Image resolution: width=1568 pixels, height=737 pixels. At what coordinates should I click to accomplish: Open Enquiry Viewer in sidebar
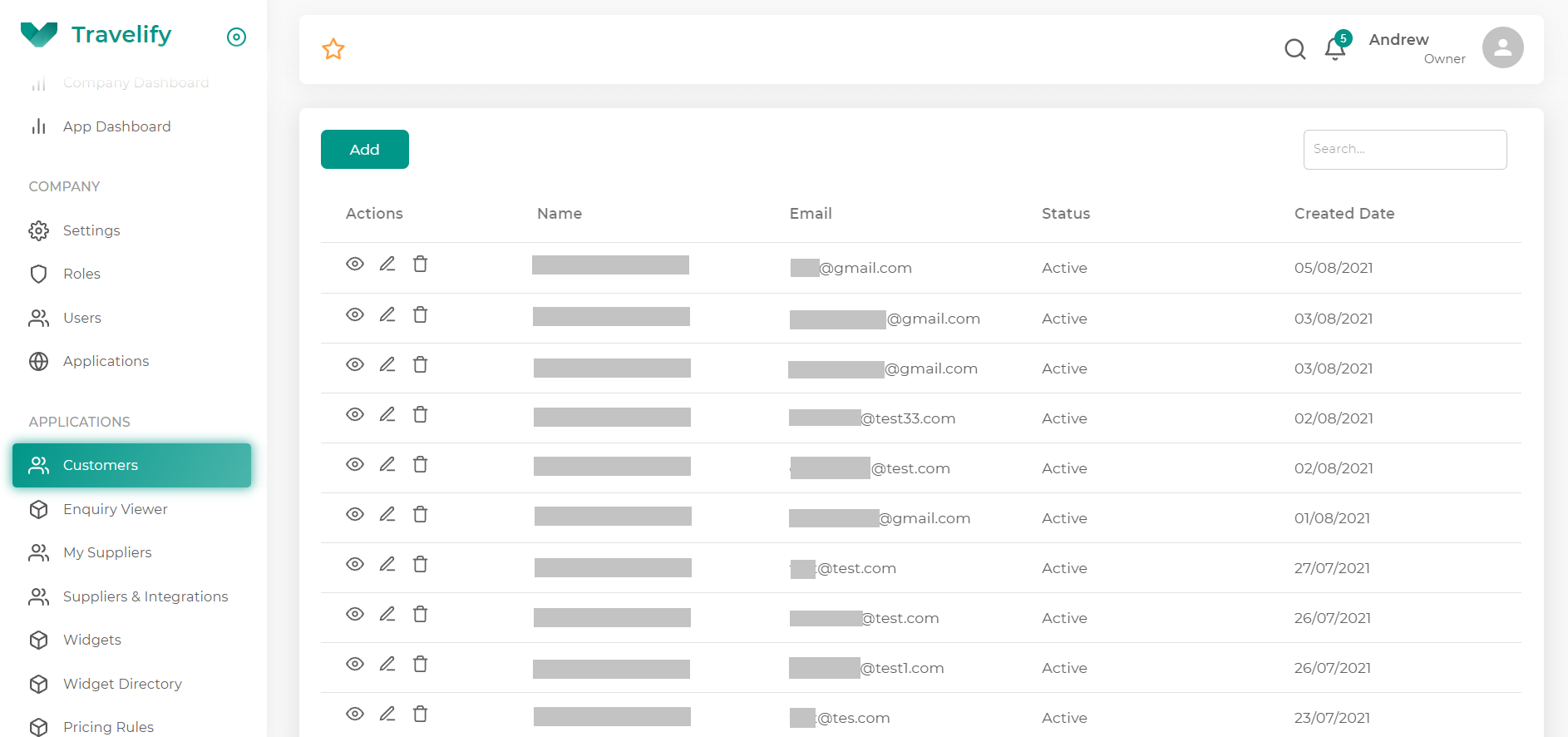pyautogui.click(x=116, y=509)
